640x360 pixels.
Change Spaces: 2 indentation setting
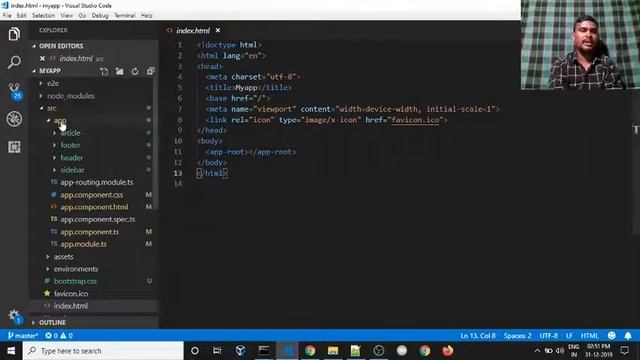coord(518,336)
